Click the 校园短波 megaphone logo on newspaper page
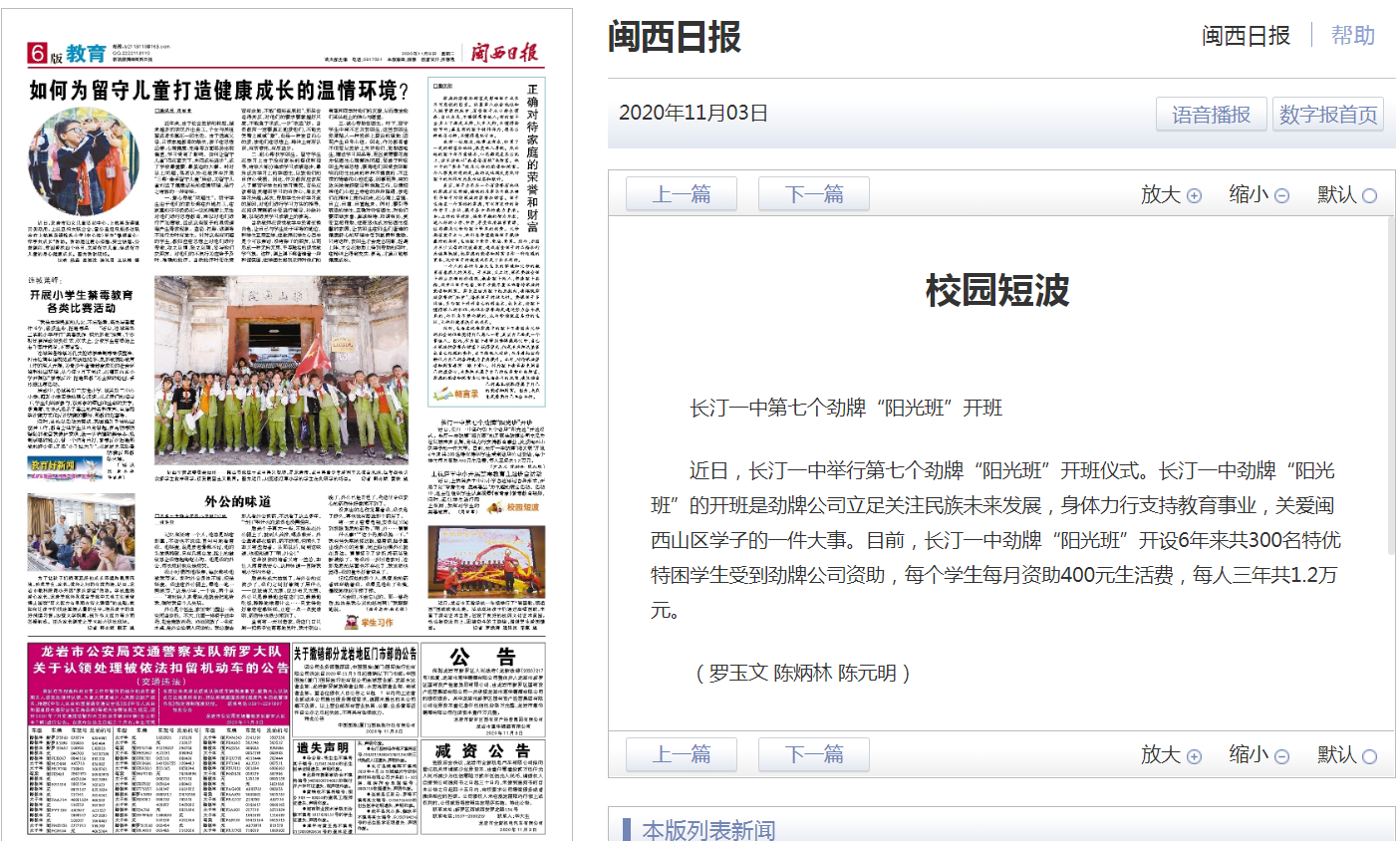The width and height of the screenshot is (1400, 841). coord(514,507)
